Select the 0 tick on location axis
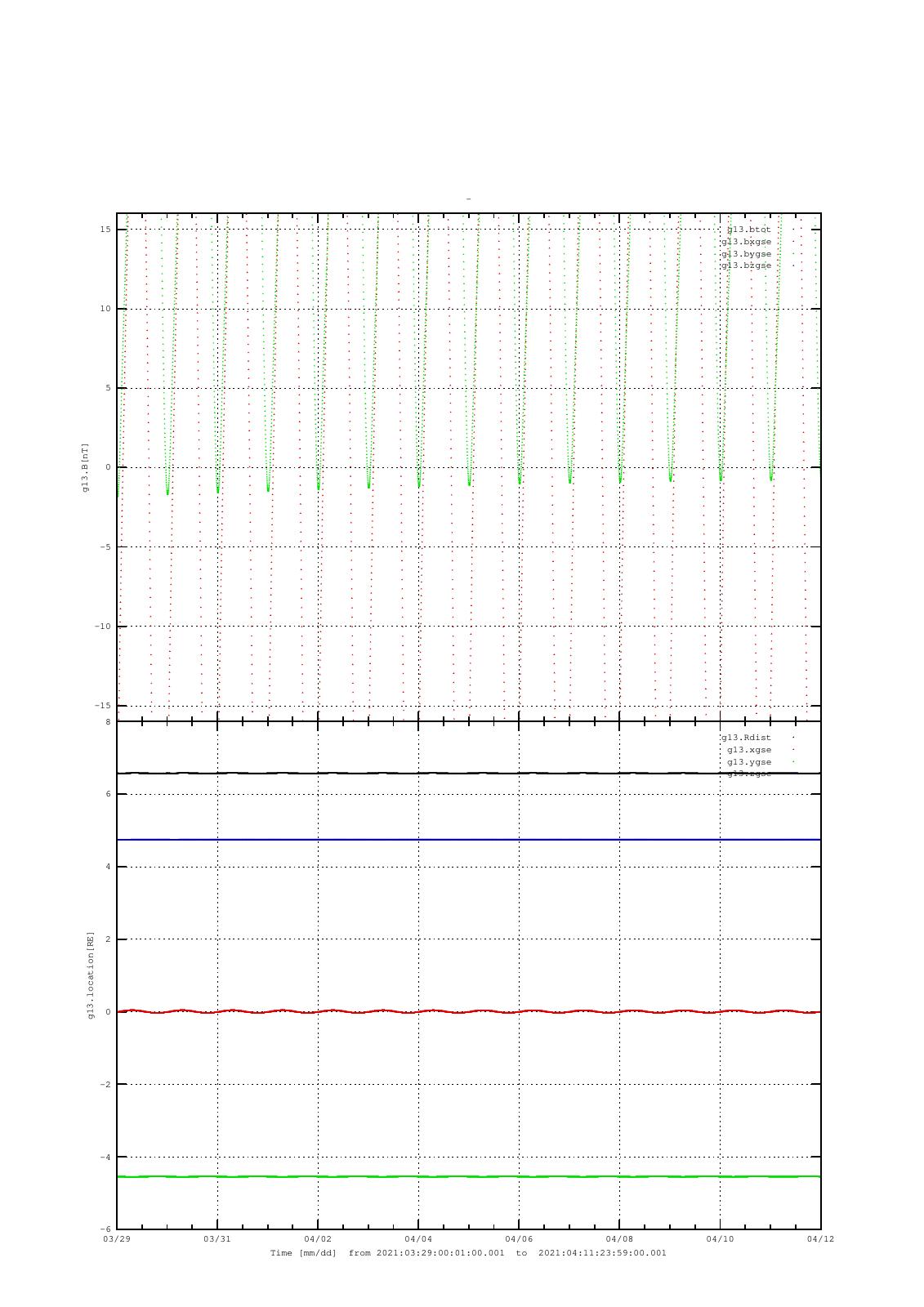 pyautogui.click(x=108, y=1012)
